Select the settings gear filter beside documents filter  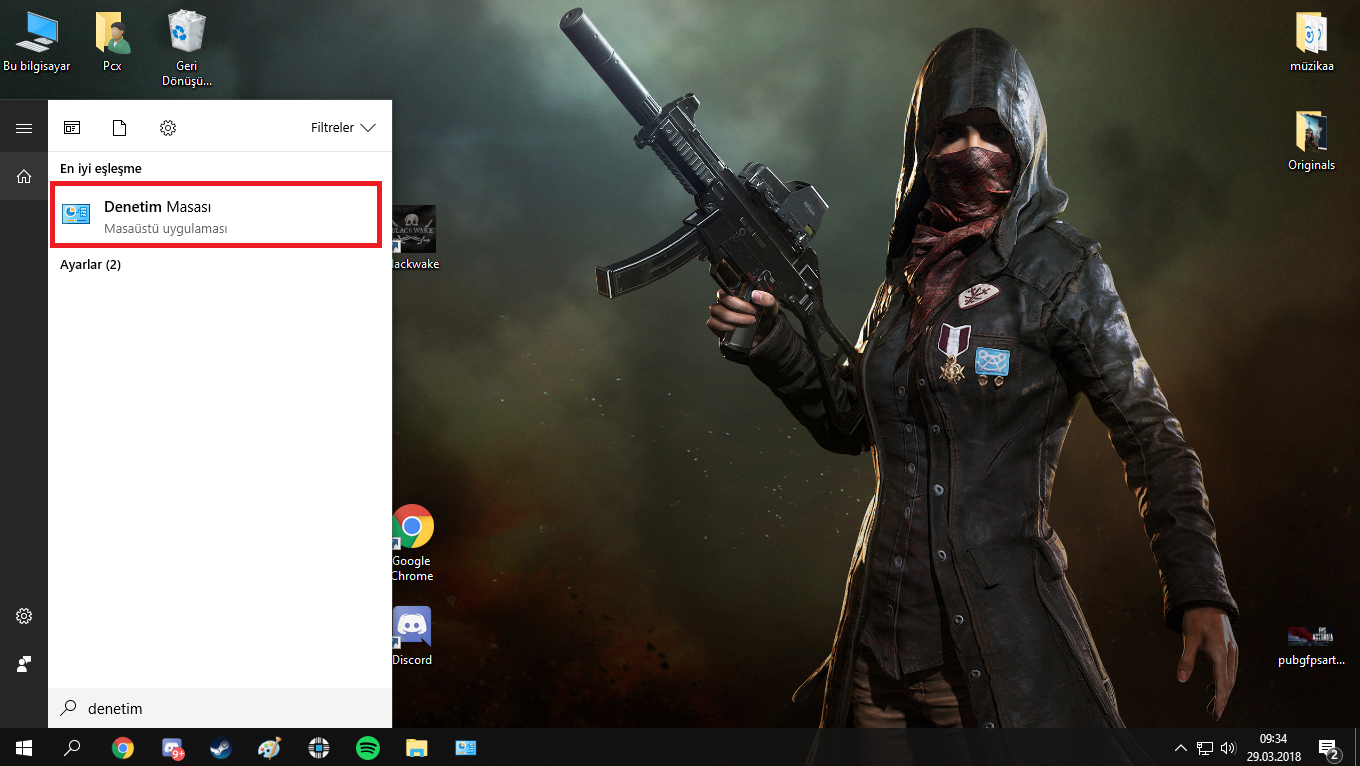point(168,128)
